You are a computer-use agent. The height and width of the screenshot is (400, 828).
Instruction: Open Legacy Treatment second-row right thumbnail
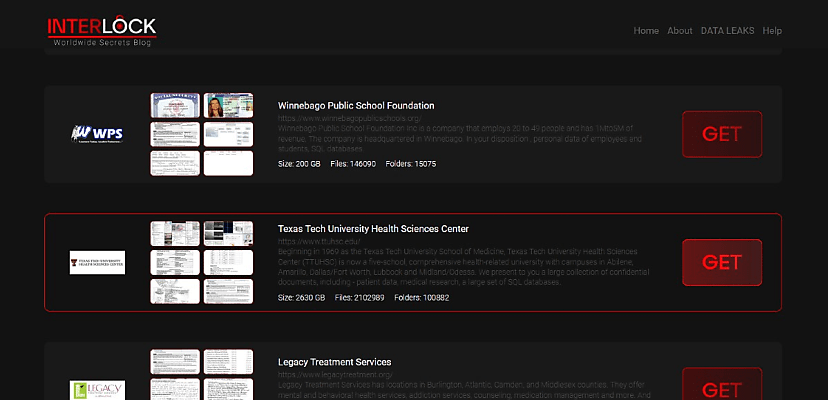pyautogui.click(x=228, y=389)
